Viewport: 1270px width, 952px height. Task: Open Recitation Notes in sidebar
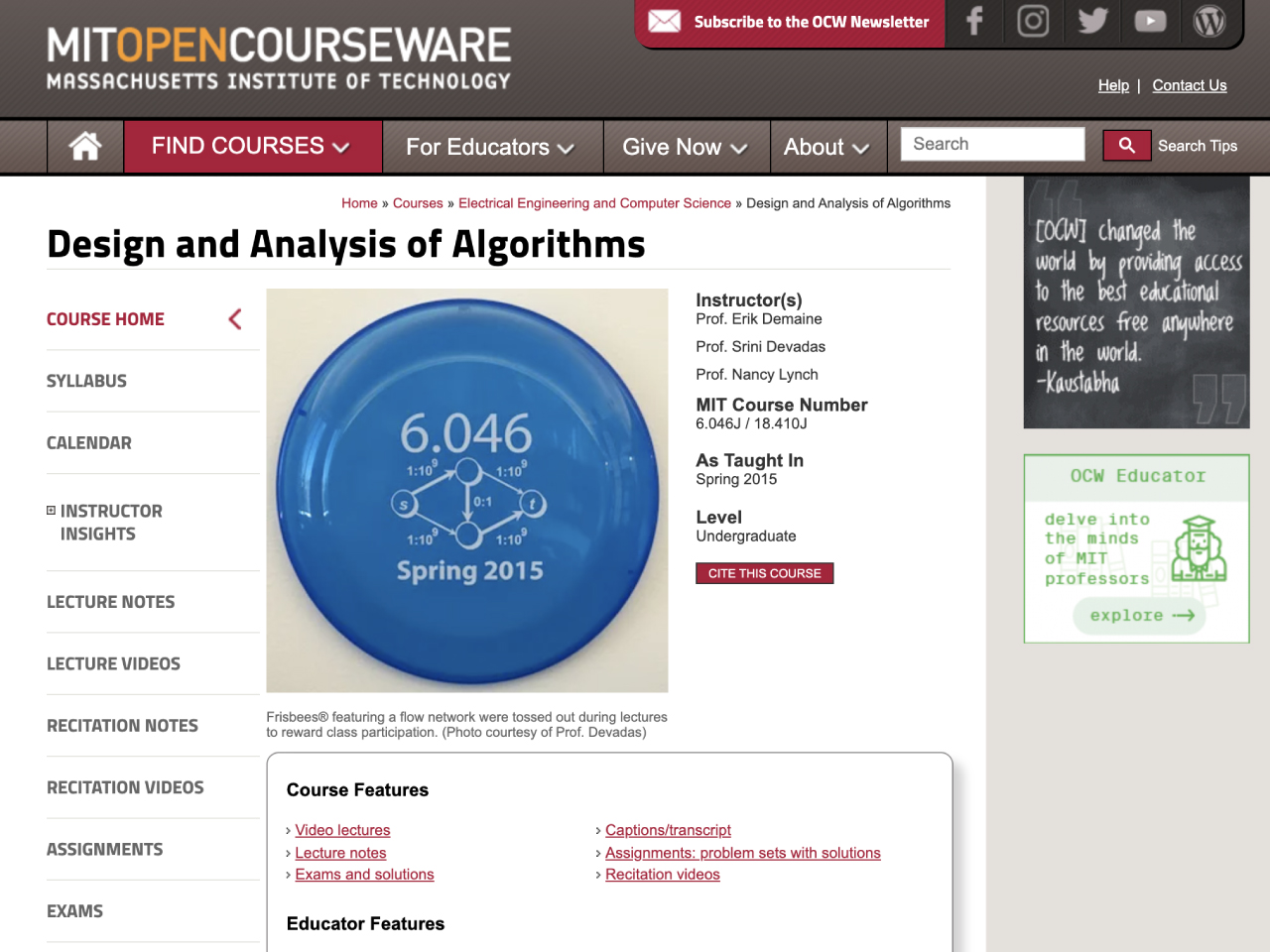[x=122, y=726]
